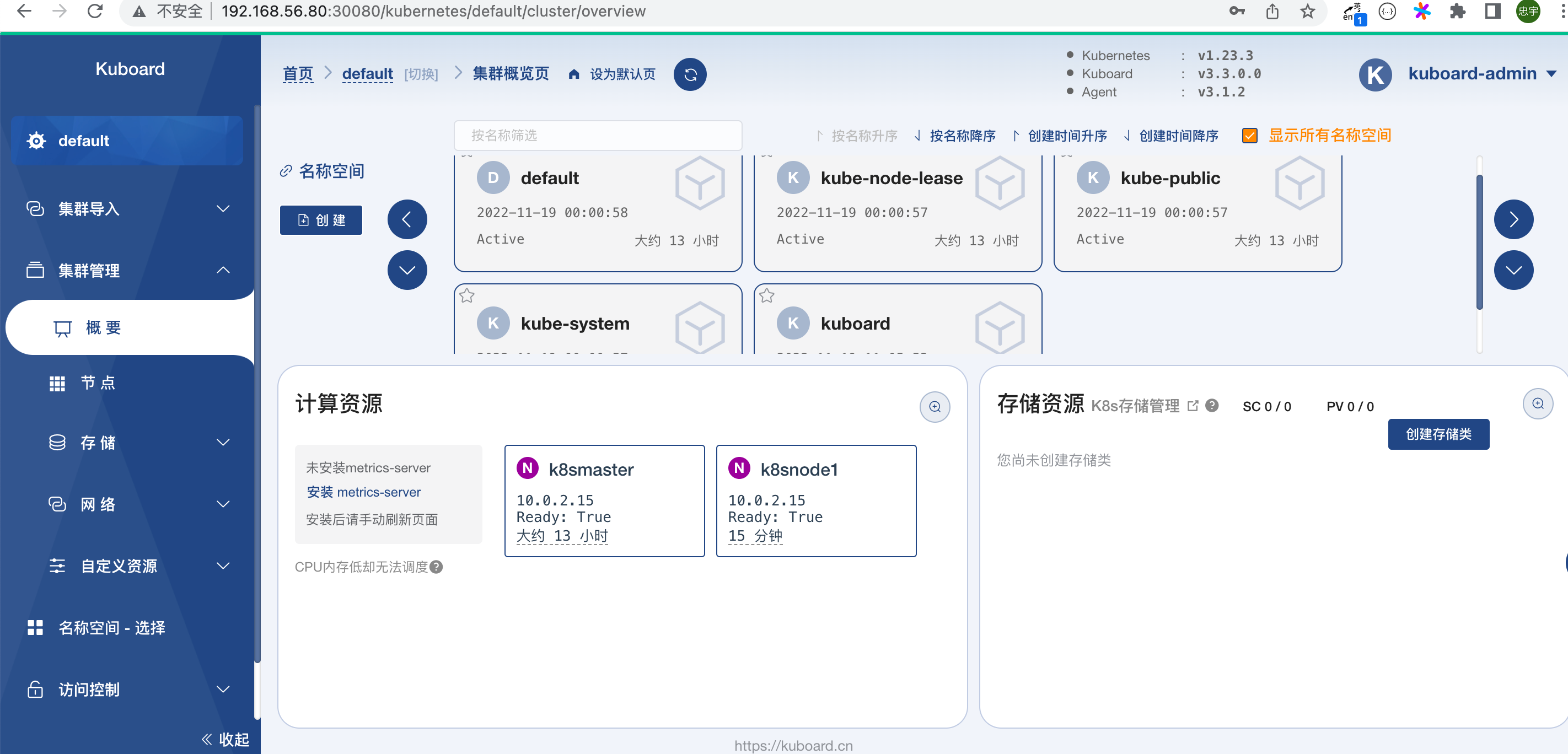This screenshot has height=754, width=1568.
Task: Click the cube icon on kube-node-lease card
Action: pos(1000,183)
